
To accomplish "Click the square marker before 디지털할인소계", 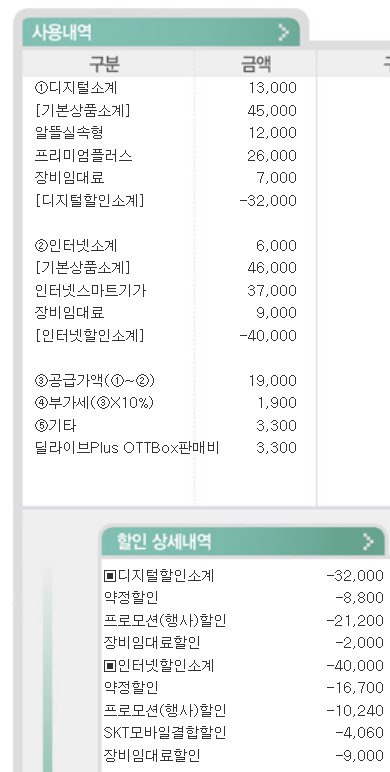I will click(109, 575).
